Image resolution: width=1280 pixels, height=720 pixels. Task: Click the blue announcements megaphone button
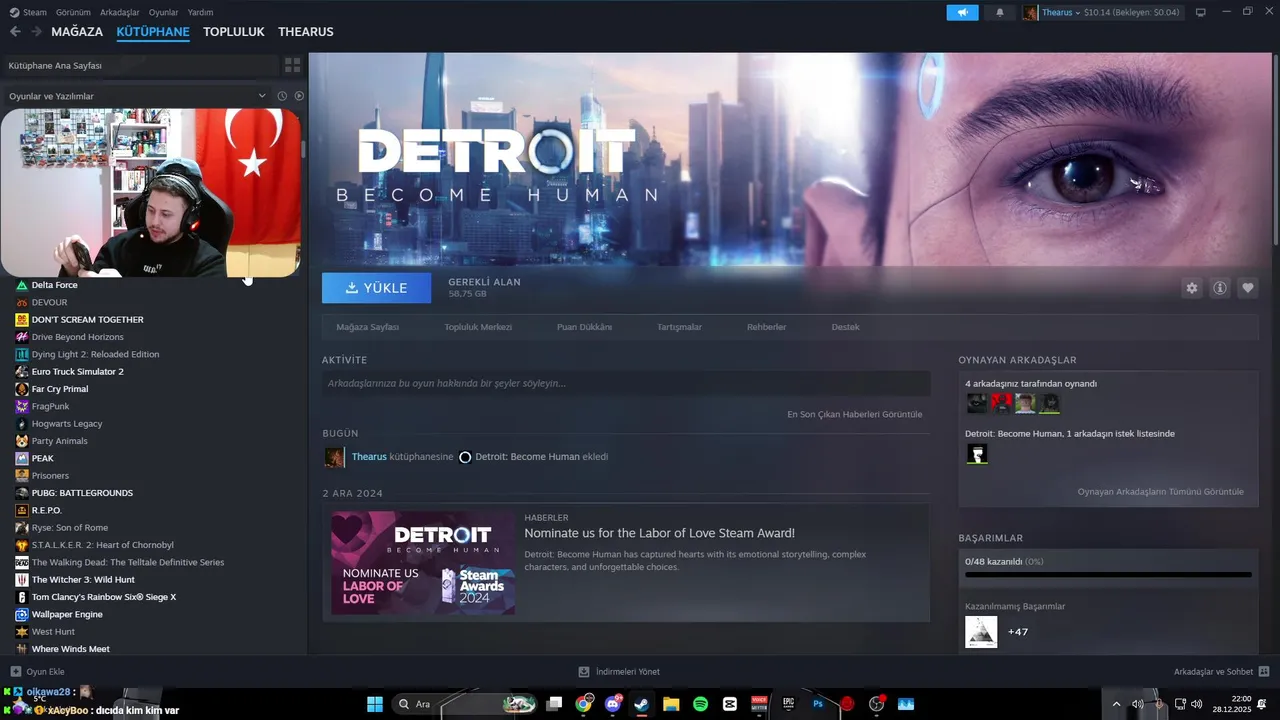tap(962, 12)
